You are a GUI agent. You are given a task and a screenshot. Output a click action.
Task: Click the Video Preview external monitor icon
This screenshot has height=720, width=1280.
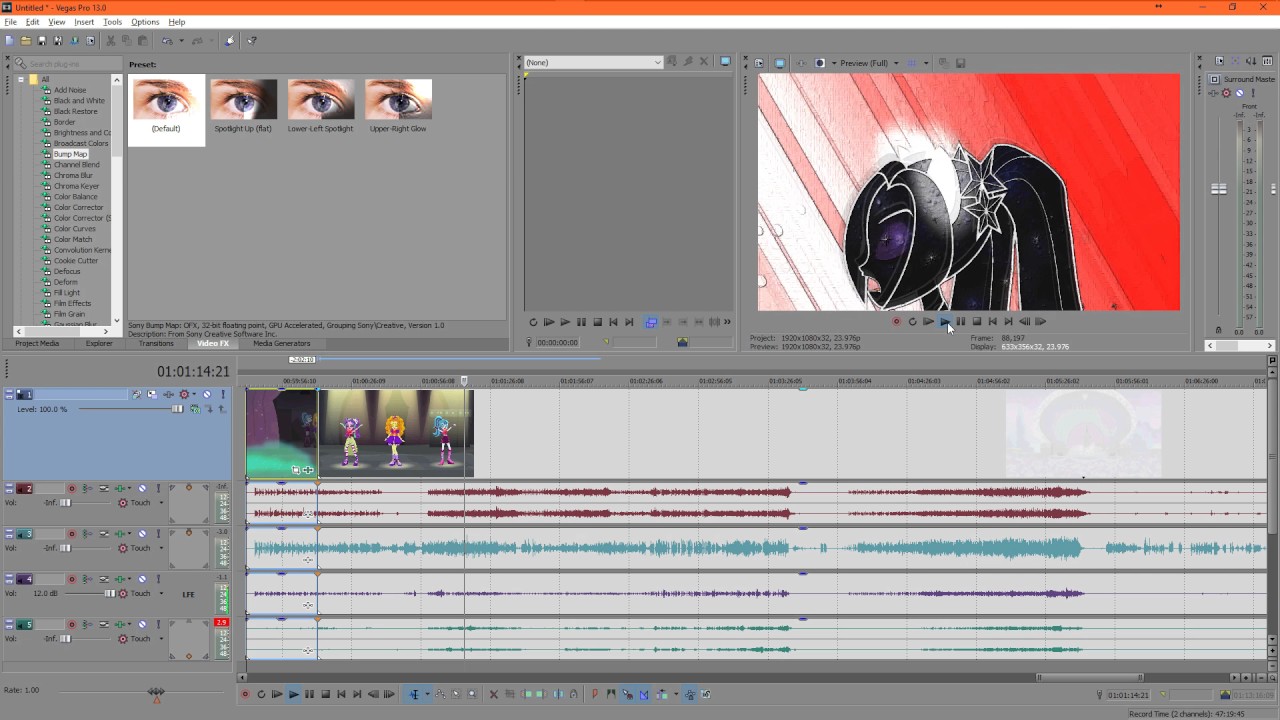[780, 63]
